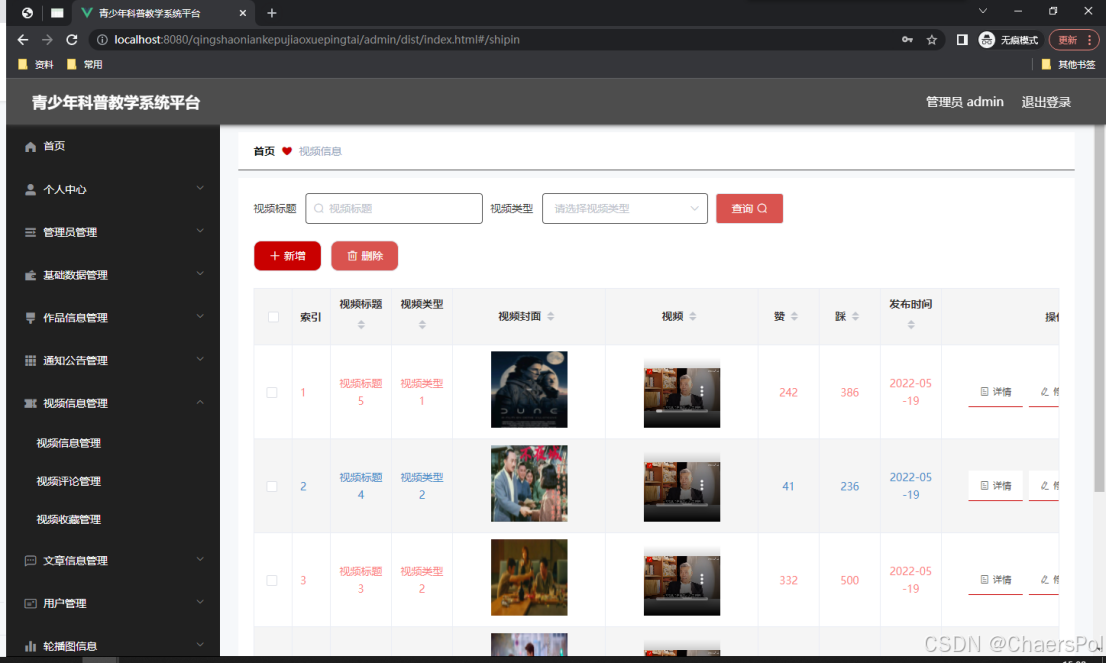Click the home icon beside 首页 in sidebar
Viewport: 1107px width, 664px height.
[30, 147]
